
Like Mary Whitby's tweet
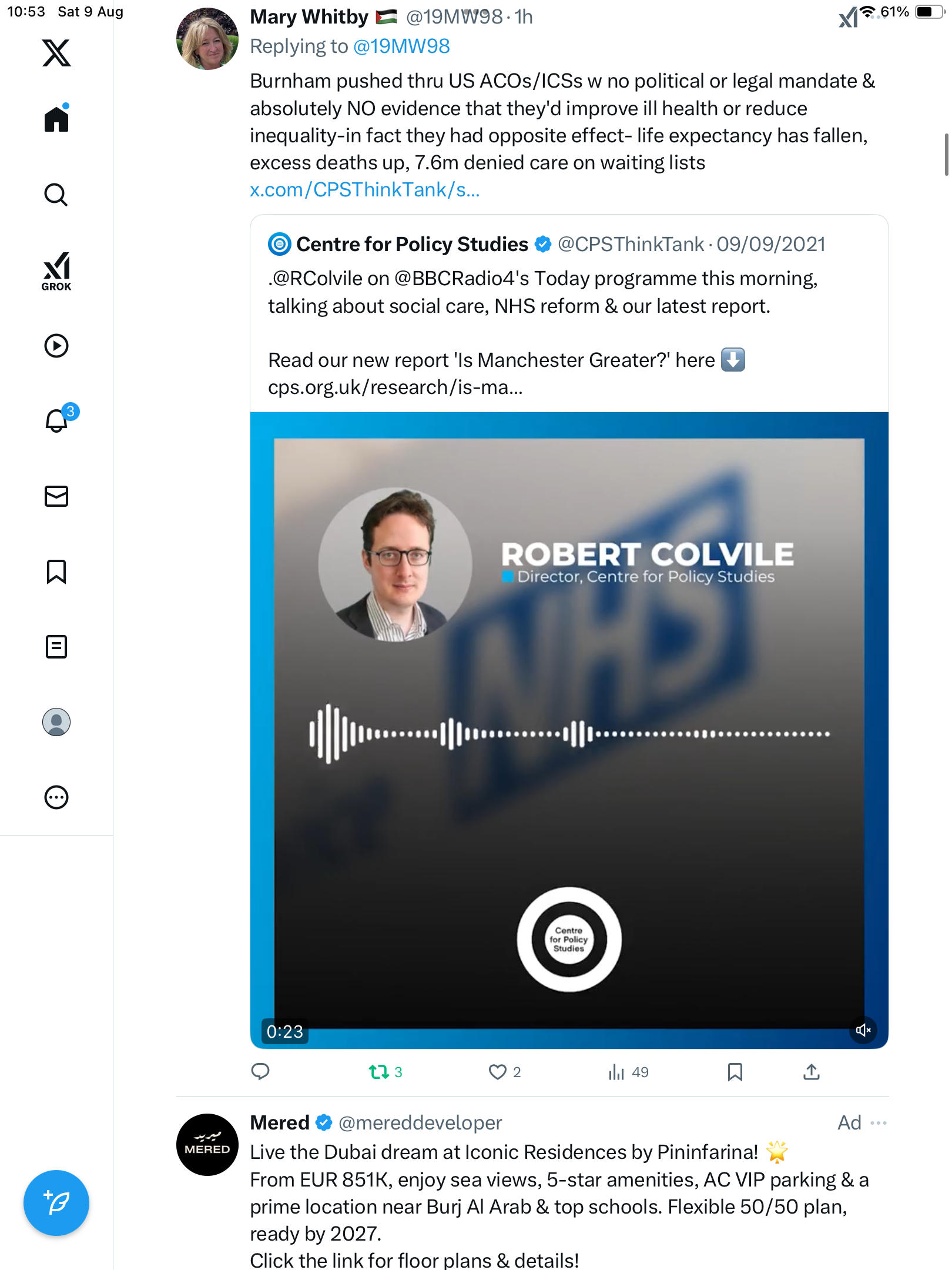[x=497, y=1072]
